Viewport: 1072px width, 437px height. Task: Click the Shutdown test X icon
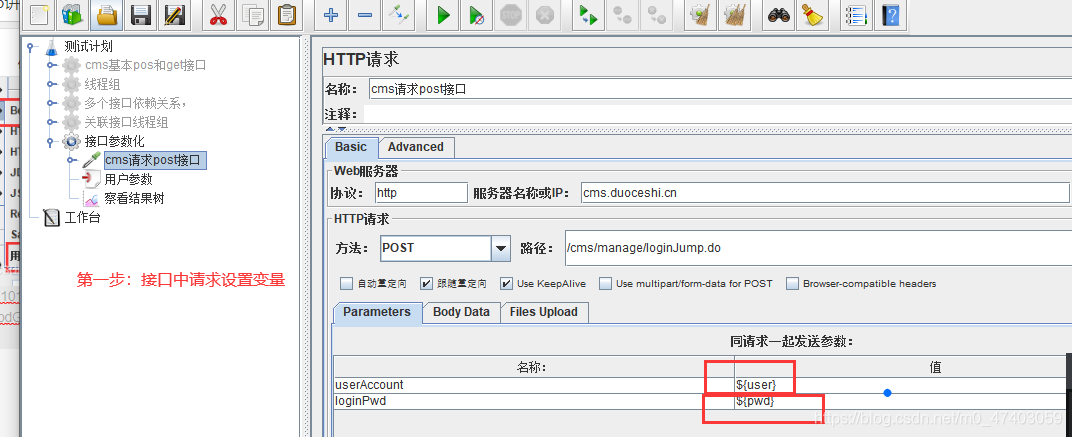pos(544,14)
